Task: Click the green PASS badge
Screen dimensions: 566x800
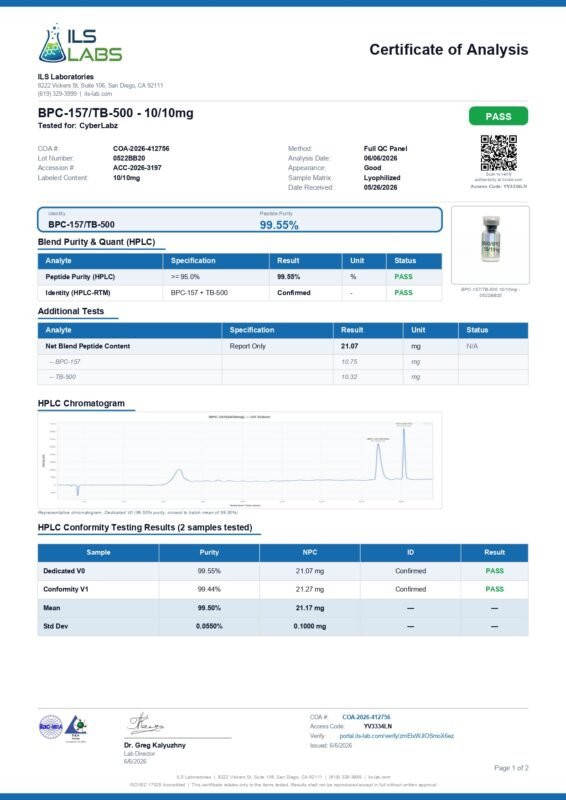Action: pyautogui.click(x=498, y=116)
